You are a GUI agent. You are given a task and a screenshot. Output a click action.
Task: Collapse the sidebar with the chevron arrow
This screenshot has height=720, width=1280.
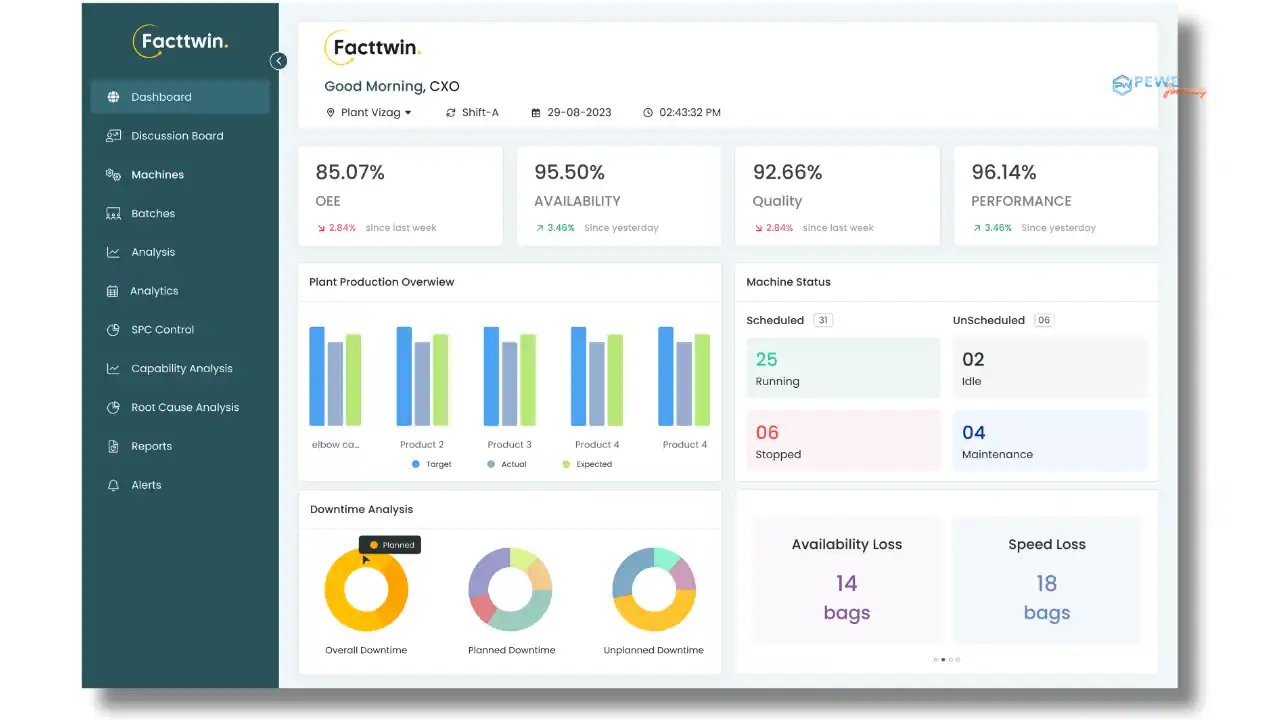tap(278, 60)
